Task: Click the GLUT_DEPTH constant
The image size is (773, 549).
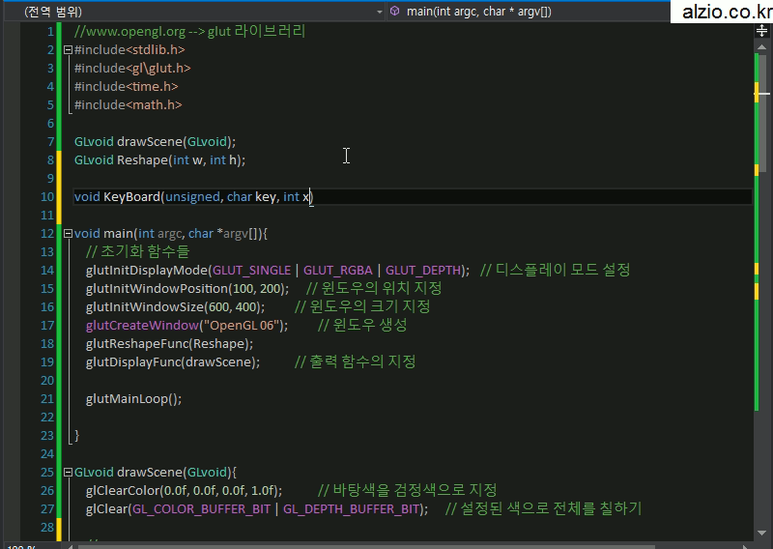Action: pos(423,271)
